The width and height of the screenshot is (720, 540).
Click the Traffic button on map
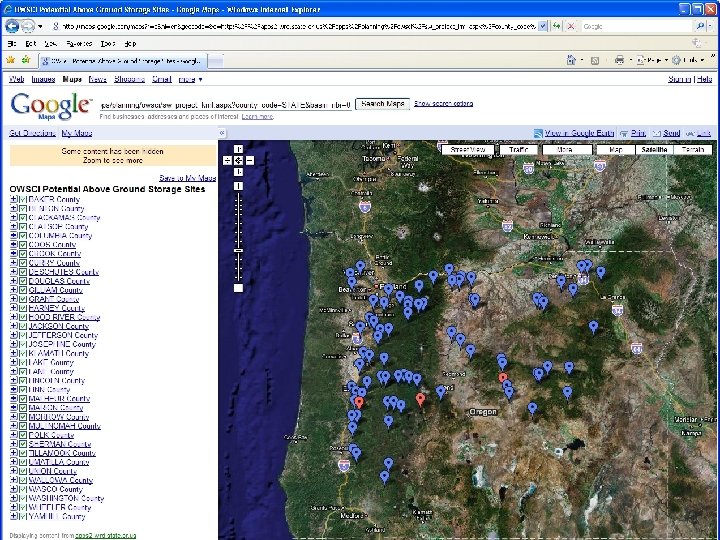click(x=518, y=150)
